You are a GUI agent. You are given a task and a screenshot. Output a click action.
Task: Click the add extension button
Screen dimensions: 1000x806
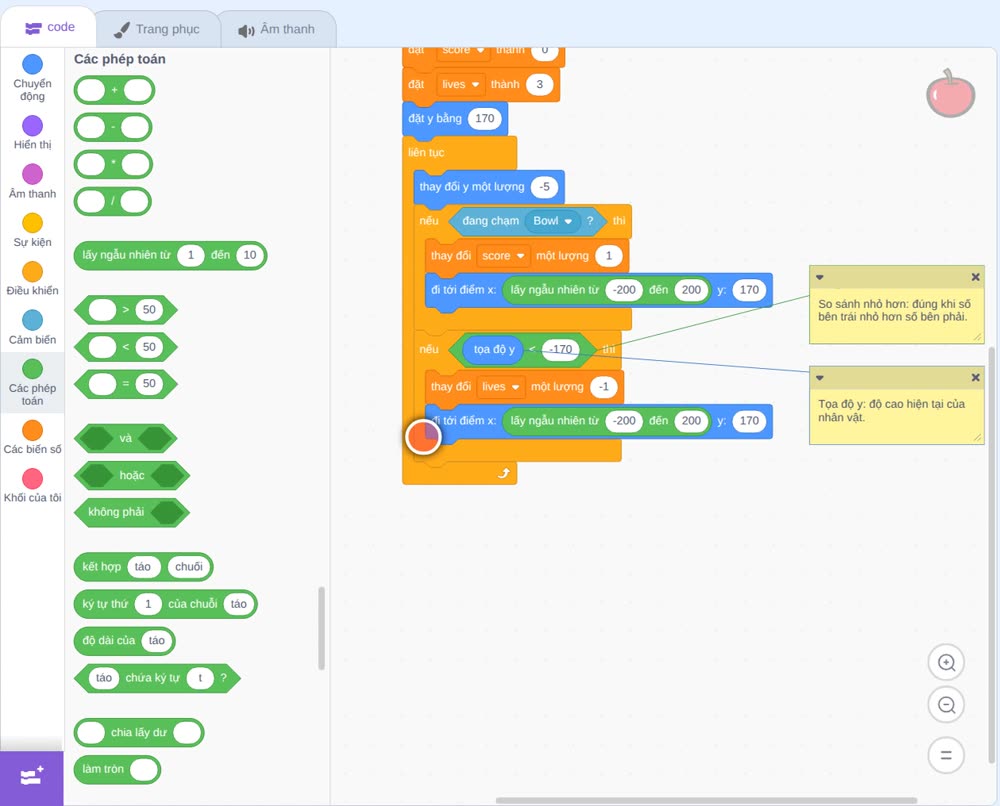pyautogui.click(x=32, y=778)
